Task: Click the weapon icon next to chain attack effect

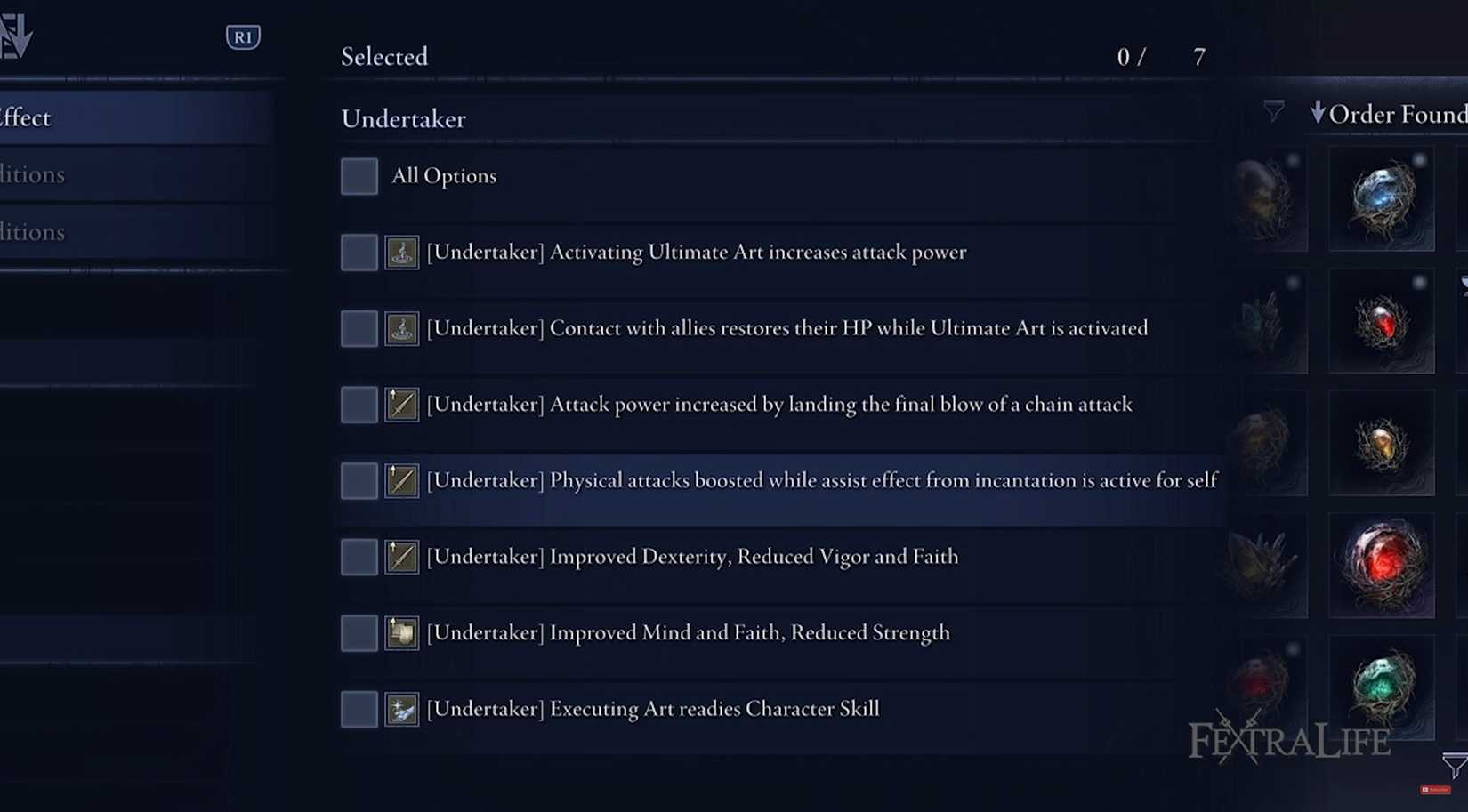Action: [x=401, y=405]
